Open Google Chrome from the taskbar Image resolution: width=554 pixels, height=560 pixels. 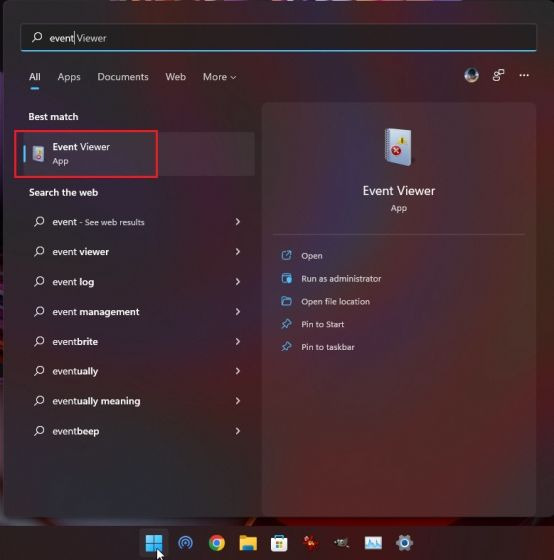(x=216, y=543)
